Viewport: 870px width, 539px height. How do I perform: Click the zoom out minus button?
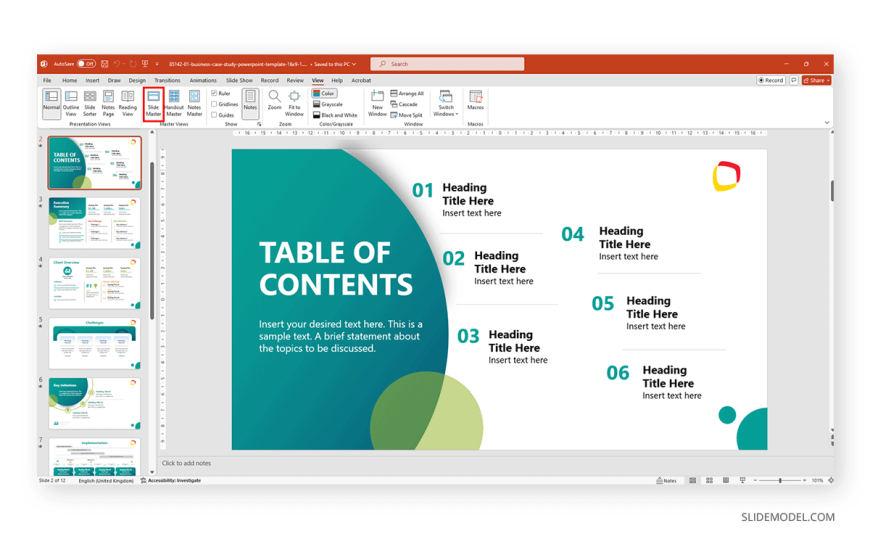click(x=755, y=481)
